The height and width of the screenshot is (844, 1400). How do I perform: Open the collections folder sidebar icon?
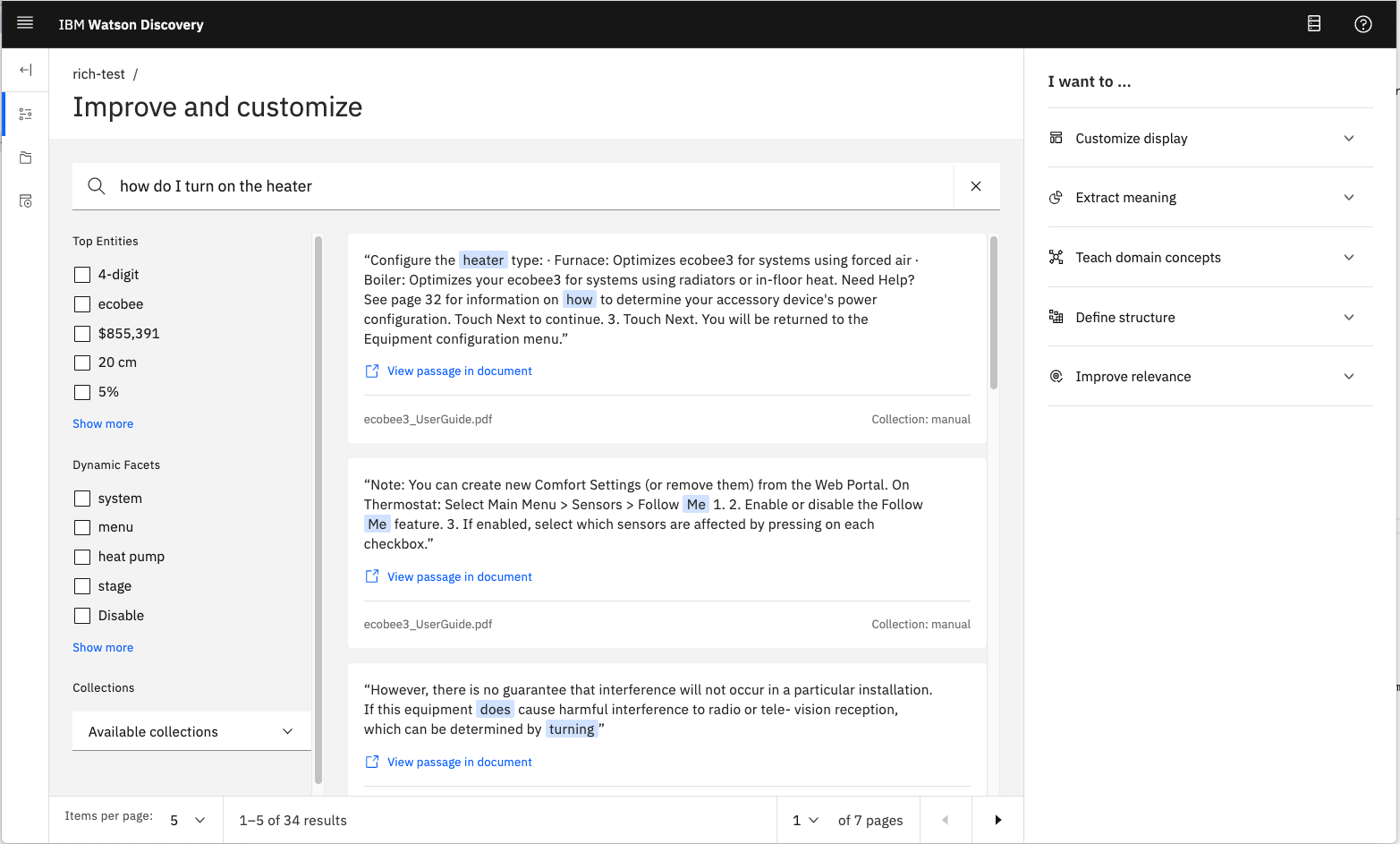26,158
